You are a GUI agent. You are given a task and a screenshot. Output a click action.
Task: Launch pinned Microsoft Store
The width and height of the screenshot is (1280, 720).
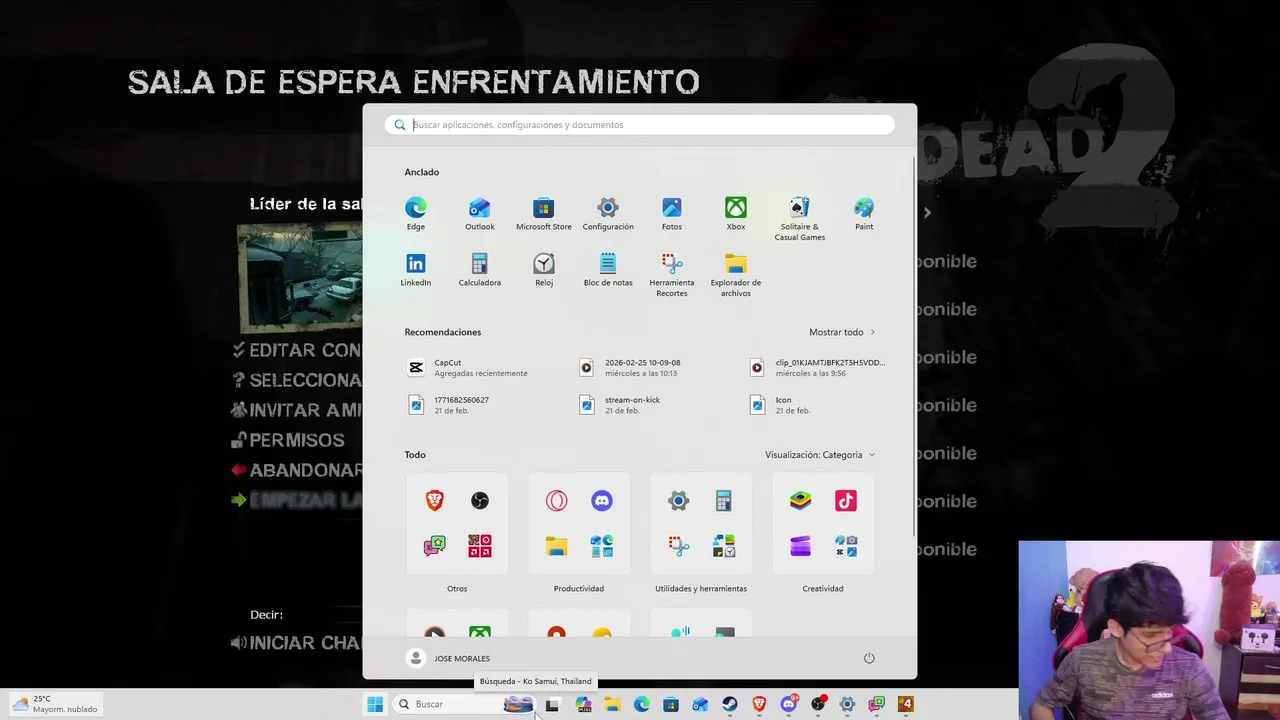pos(544,213)
